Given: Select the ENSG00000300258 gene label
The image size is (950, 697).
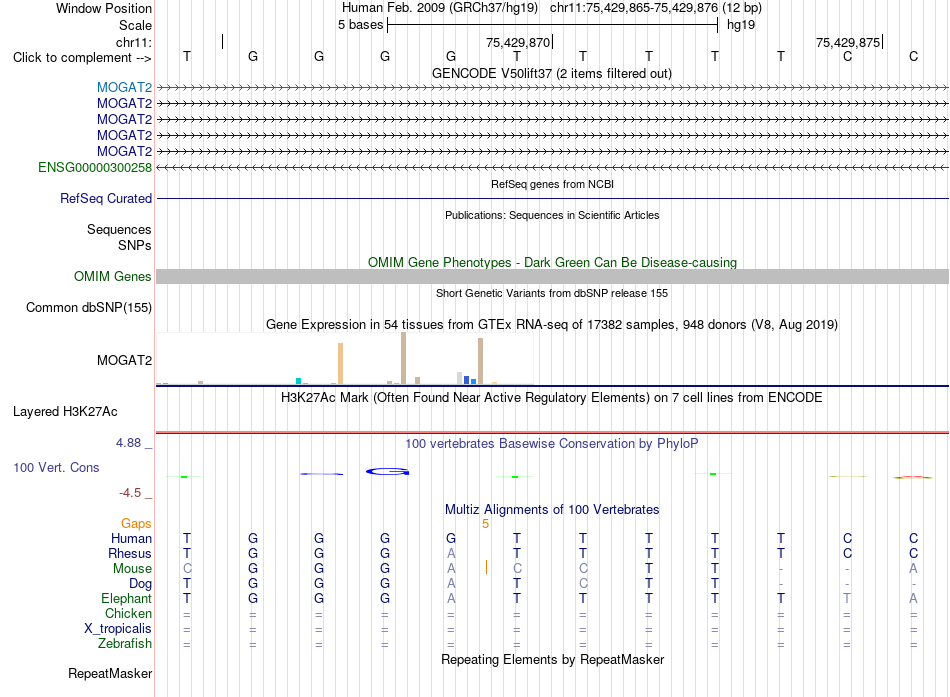Looking at the screenshot, I should (x=95, y=167).
